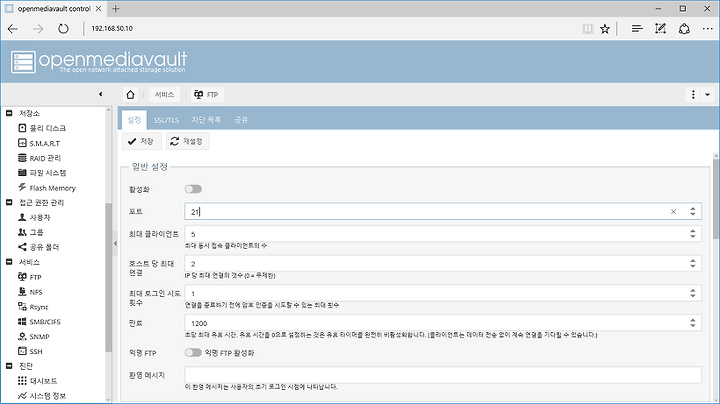Image resolution: width=720 pixels, height=404 pixels.
Task: Open SNMP service in the sidebar
Action: click(x=34, y=337)
